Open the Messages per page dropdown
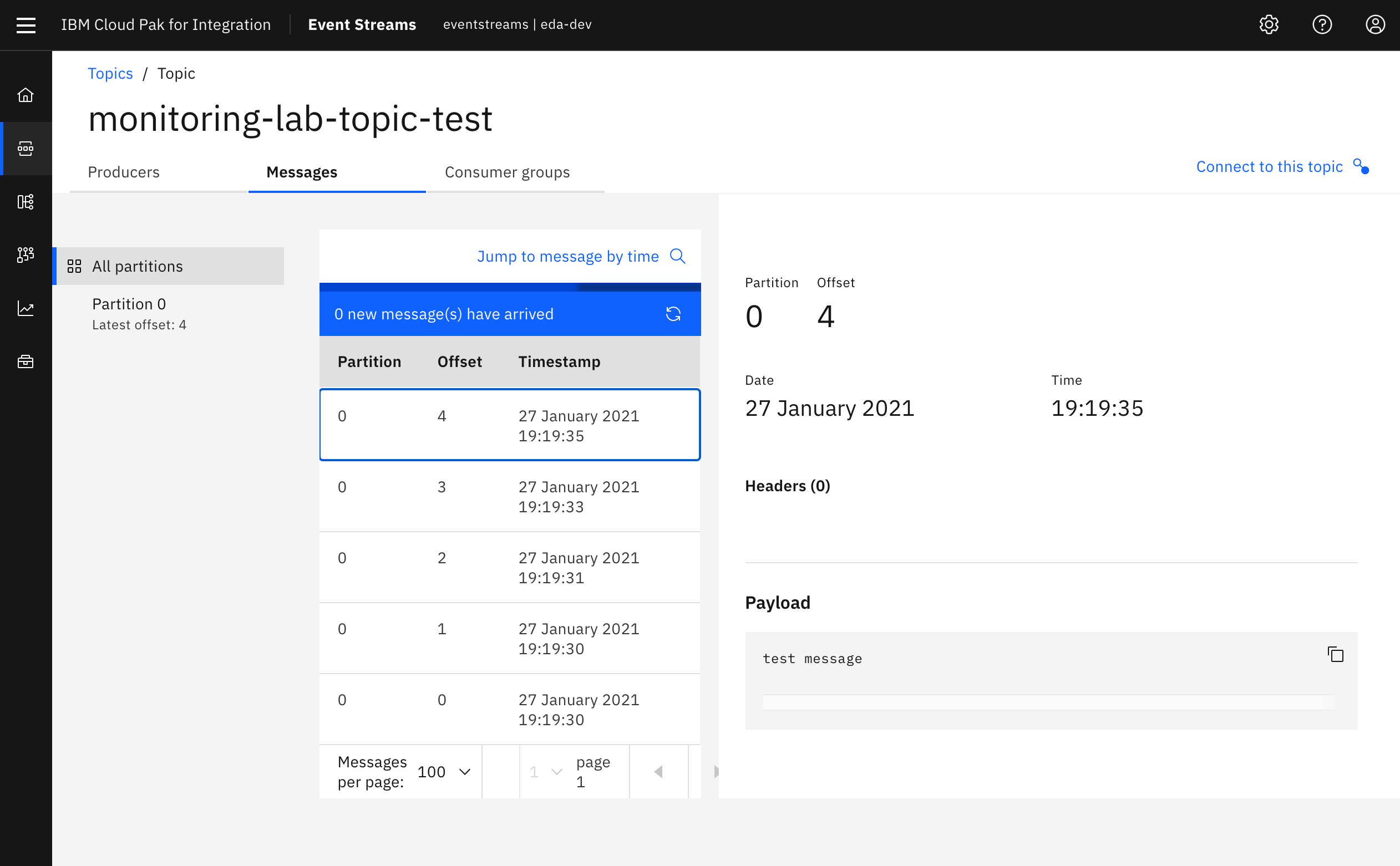This screenshot has width=1400, height=866. coord(444,772)
